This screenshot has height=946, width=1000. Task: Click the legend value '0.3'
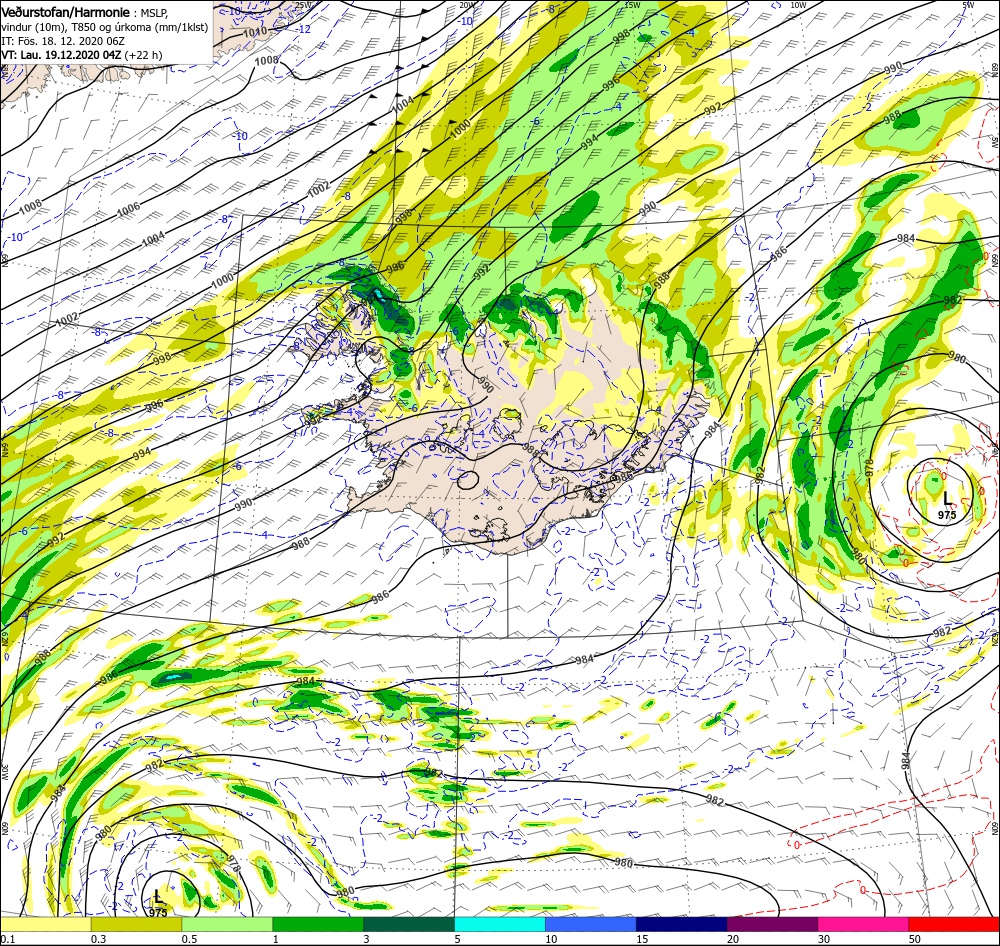98,939
